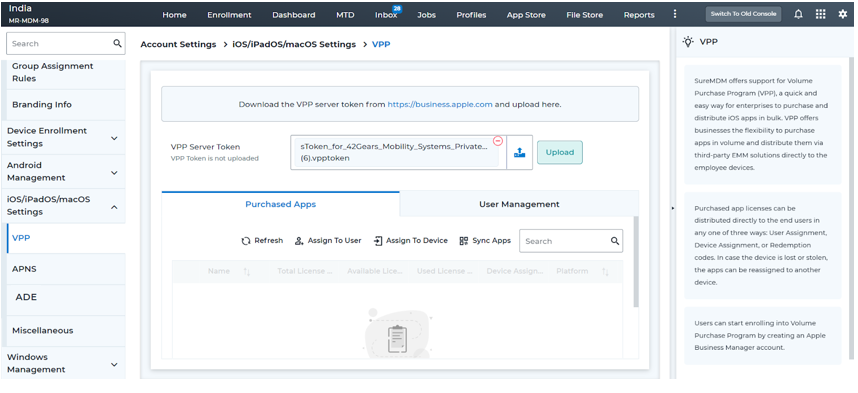Open the apps grid icon

[820, 14]
